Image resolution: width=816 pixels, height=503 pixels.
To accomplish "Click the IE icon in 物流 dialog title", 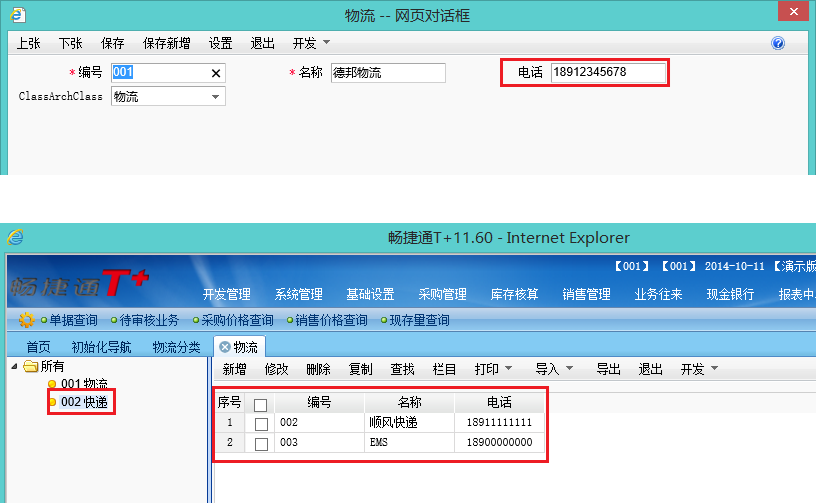I will pyautogui.click(x=18, y=15).
